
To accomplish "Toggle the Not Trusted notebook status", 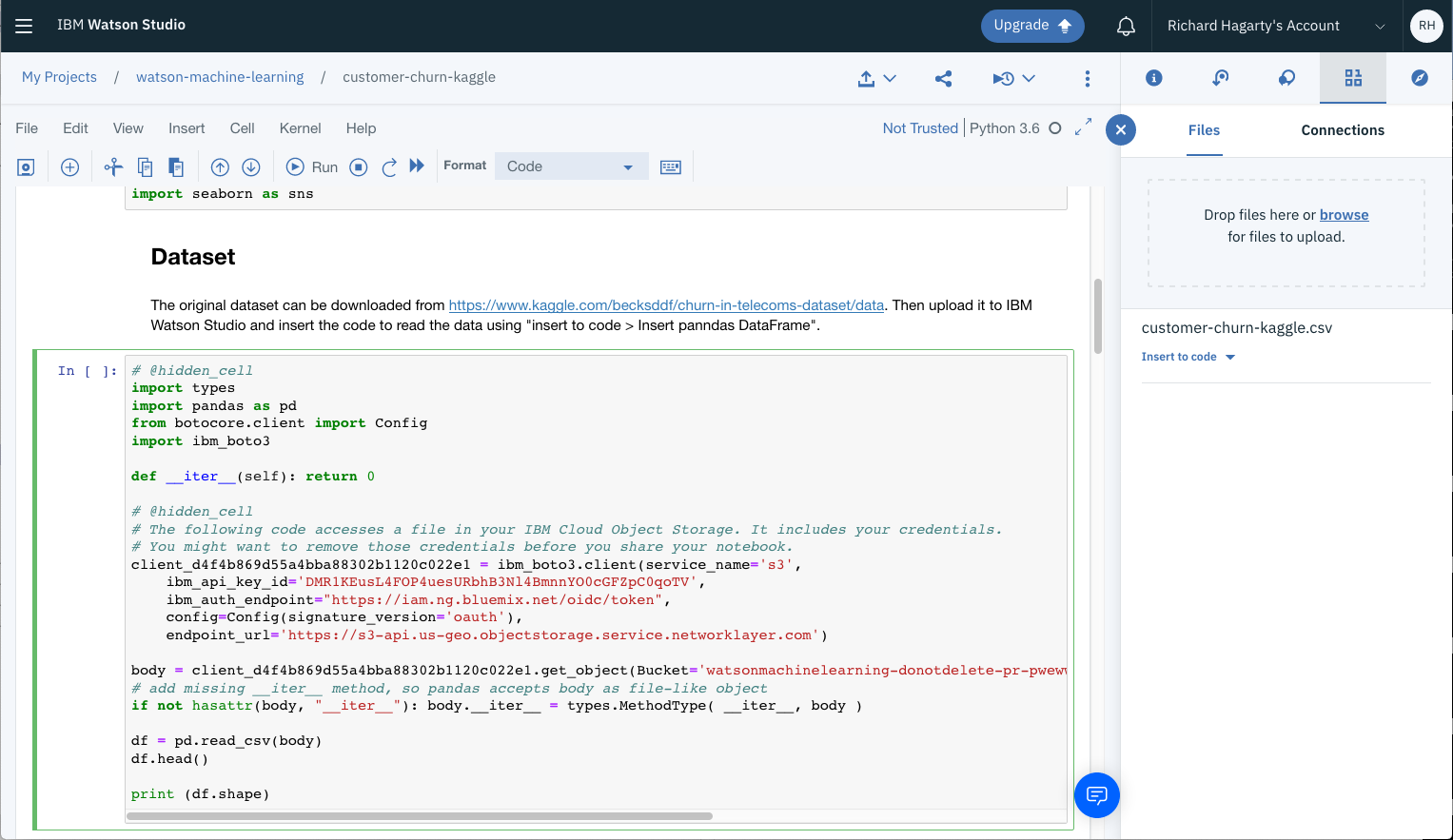I will point(919,128).
